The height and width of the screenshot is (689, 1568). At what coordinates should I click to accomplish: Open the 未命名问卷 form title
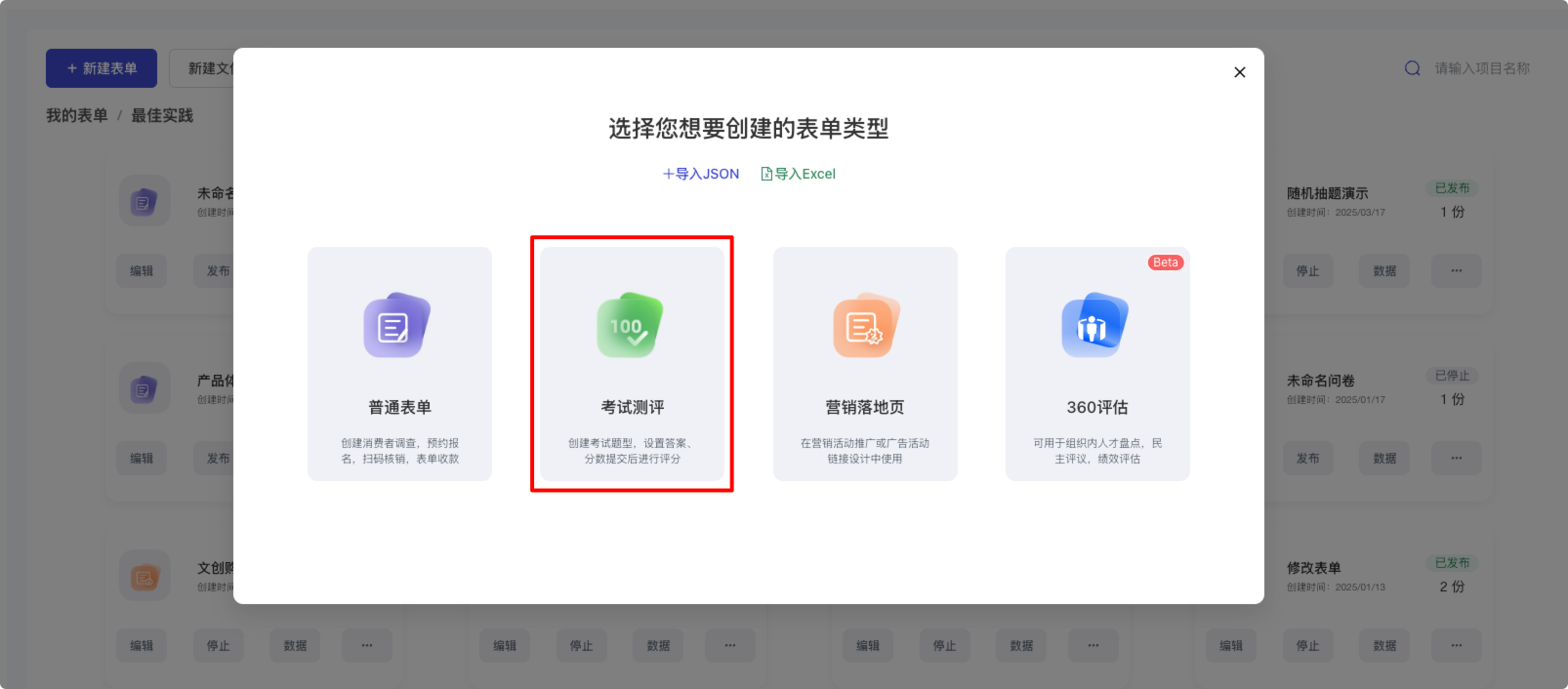click(1320, 381)
